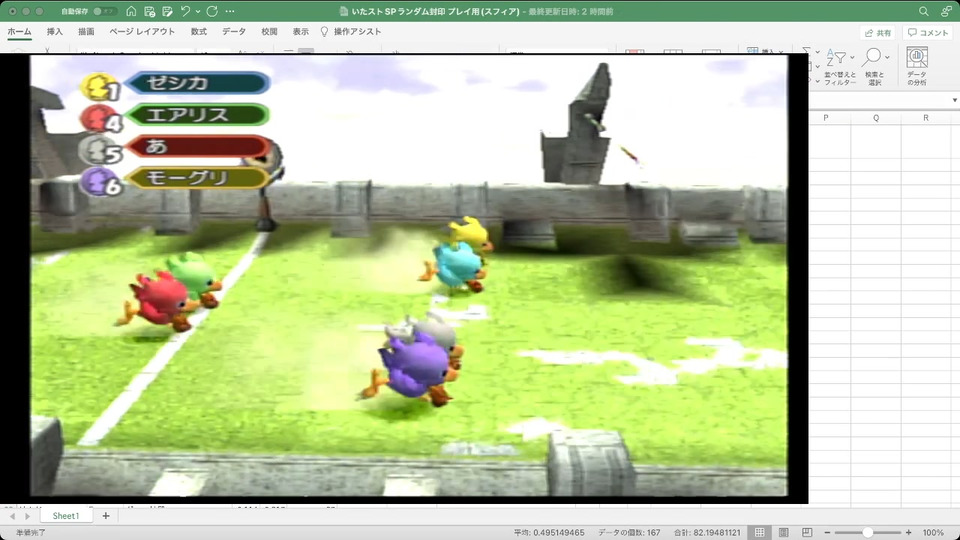Open the more options ellipsis in title bar
The width and height of the screenshot is (960, 540).
coord(230,11)
